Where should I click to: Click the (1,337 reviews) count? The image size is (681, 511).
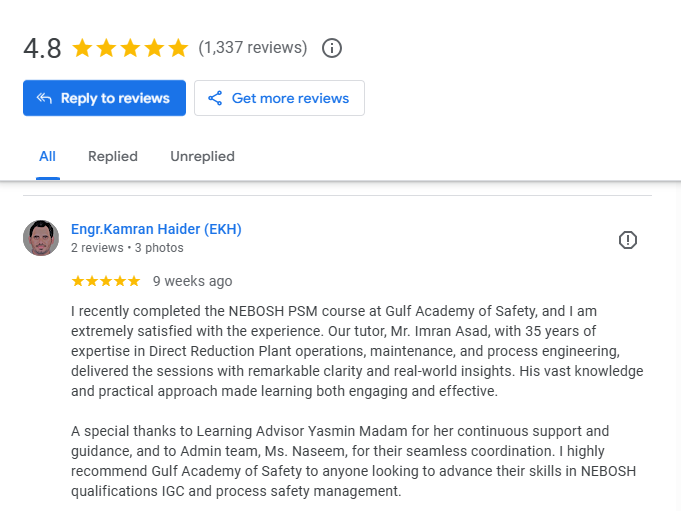[x=253, y=48]
